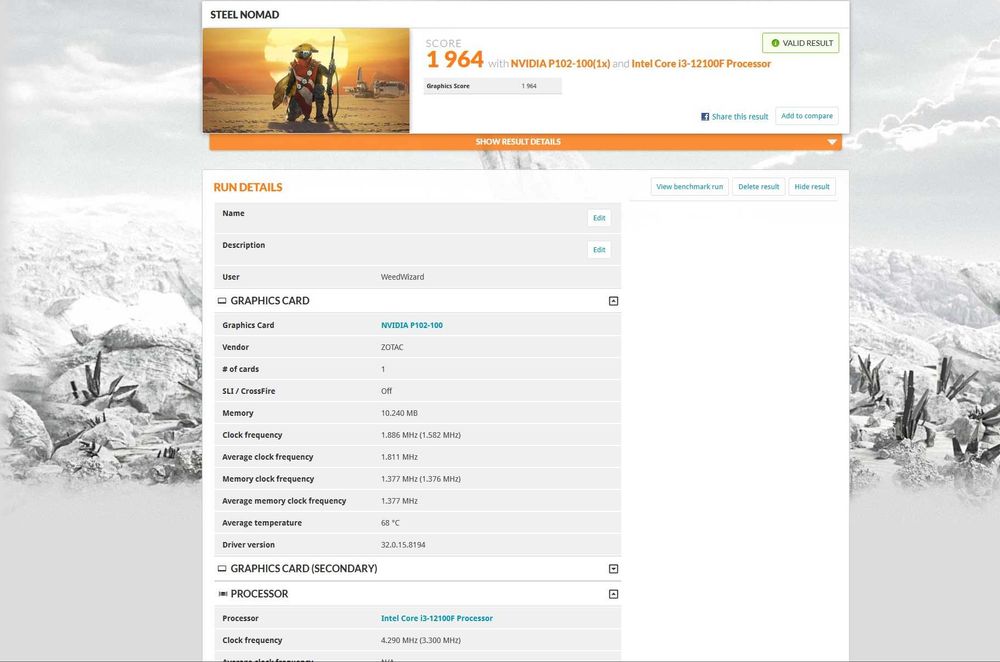Click the Graphics Card monitor icon
This screenshot has width=1000, height=662.
pyautogui.click(x=222, y=301)
